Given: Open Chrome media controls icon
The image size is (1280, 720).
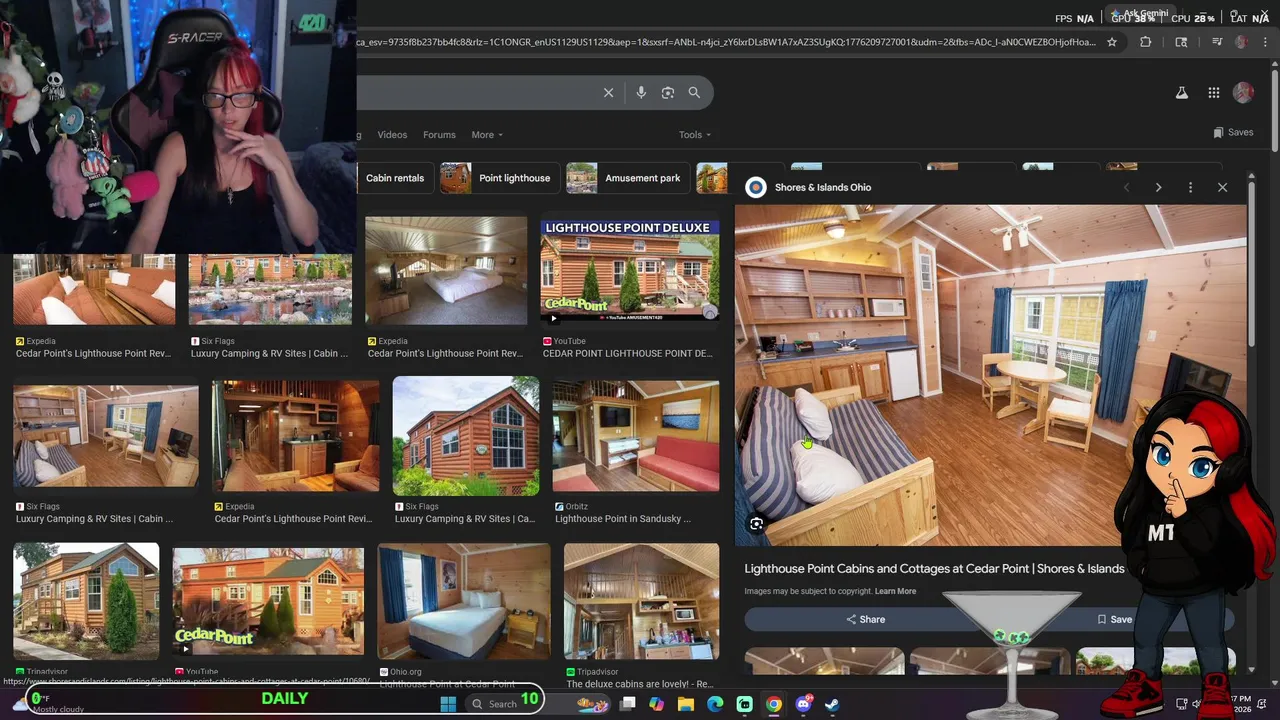Looking at the screenshot, I should [1217, 42].
